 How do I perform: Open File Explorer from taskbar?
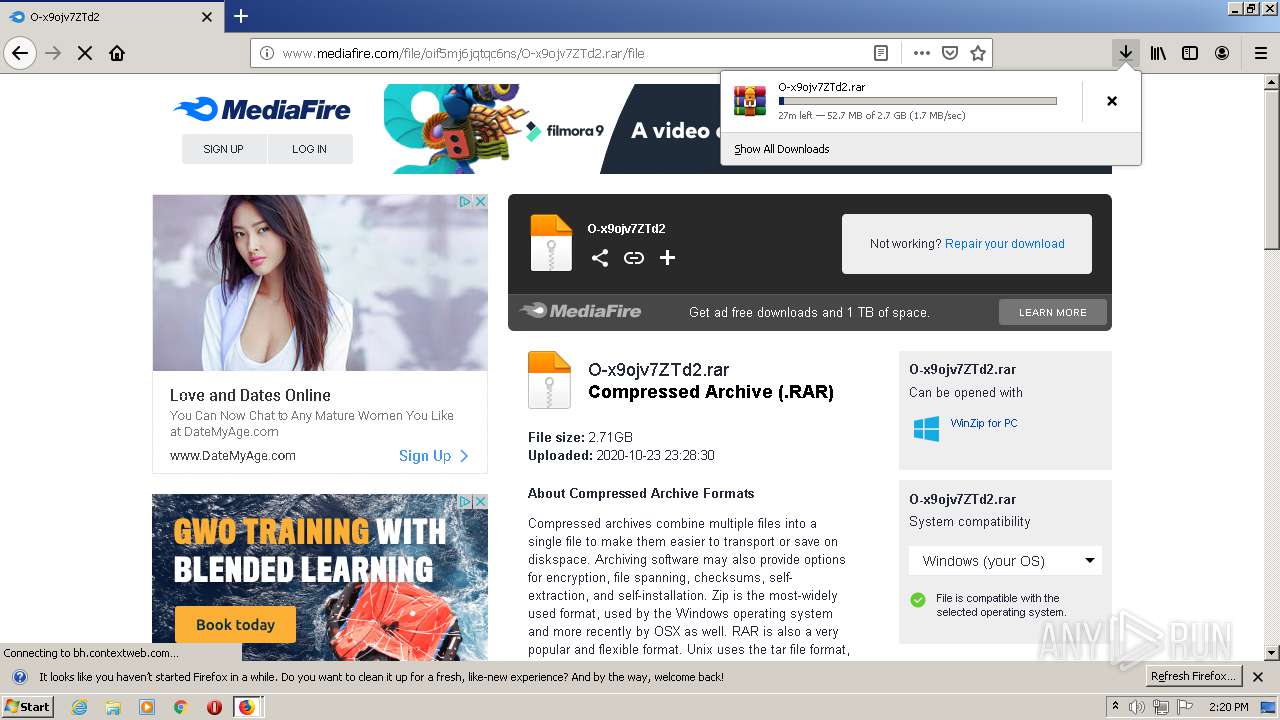pos(113,707)
